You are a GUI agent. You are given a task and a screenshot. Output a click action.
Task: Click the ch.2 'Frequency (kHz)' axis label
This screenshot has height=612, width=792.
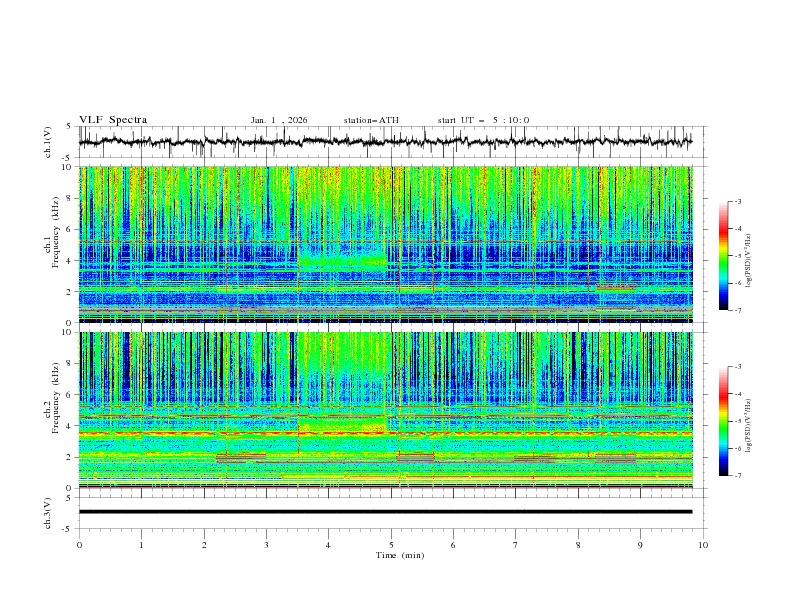(x=56, y=398)
